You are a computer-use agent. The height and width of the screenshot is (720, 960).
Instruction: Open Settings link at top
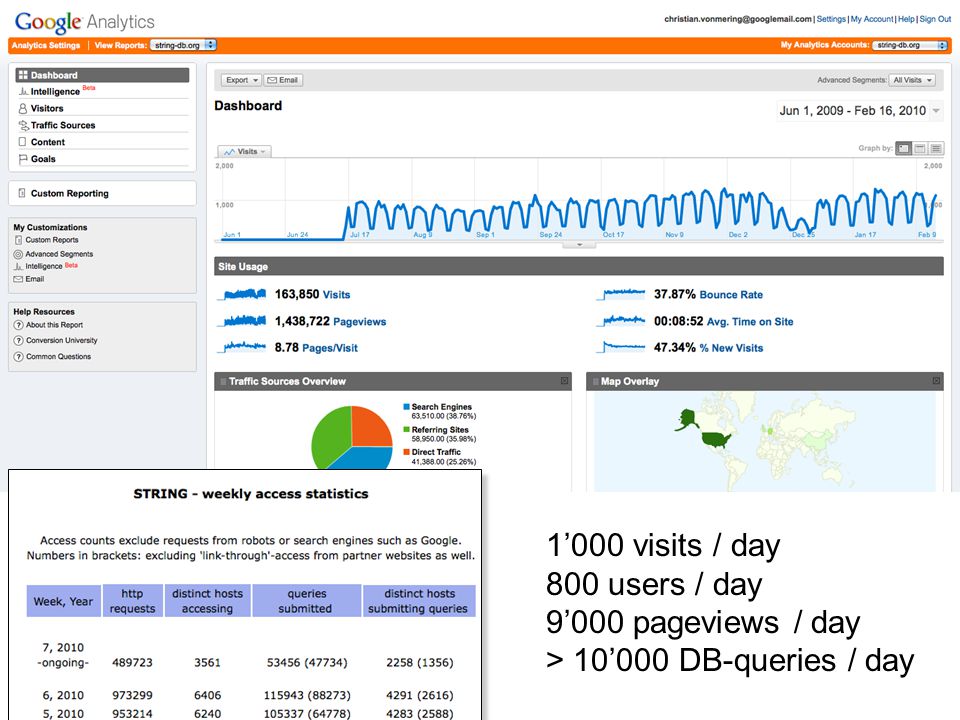(x=831, y=19)
